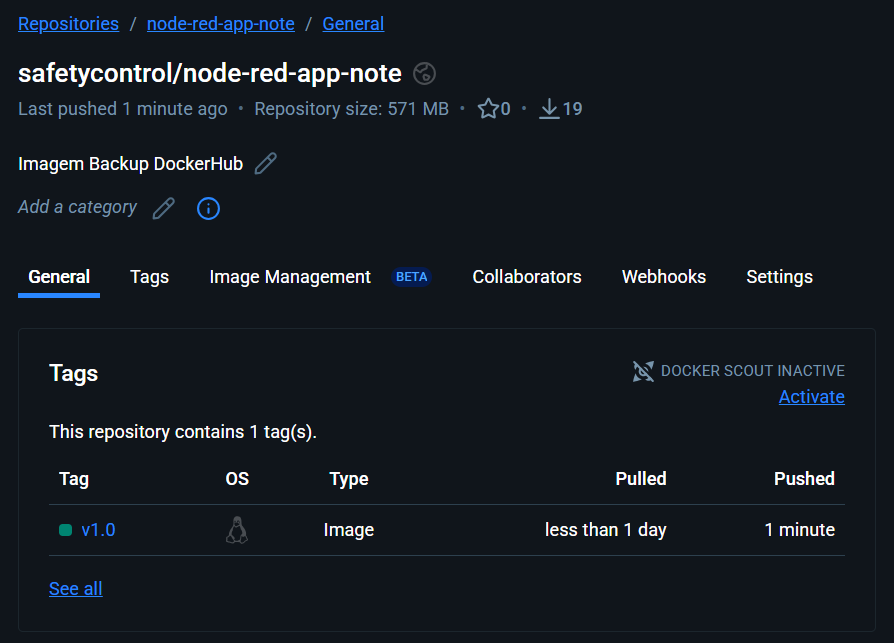Navigate to Repositories breadcrumb link
Screen dimensions: 894x643
click(x=68, y=24)
